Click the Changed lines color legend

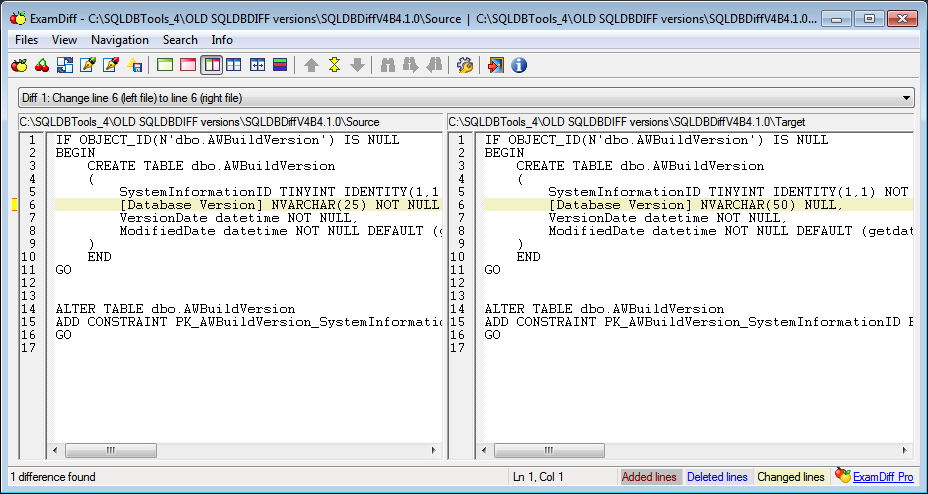tap(791, 477)
